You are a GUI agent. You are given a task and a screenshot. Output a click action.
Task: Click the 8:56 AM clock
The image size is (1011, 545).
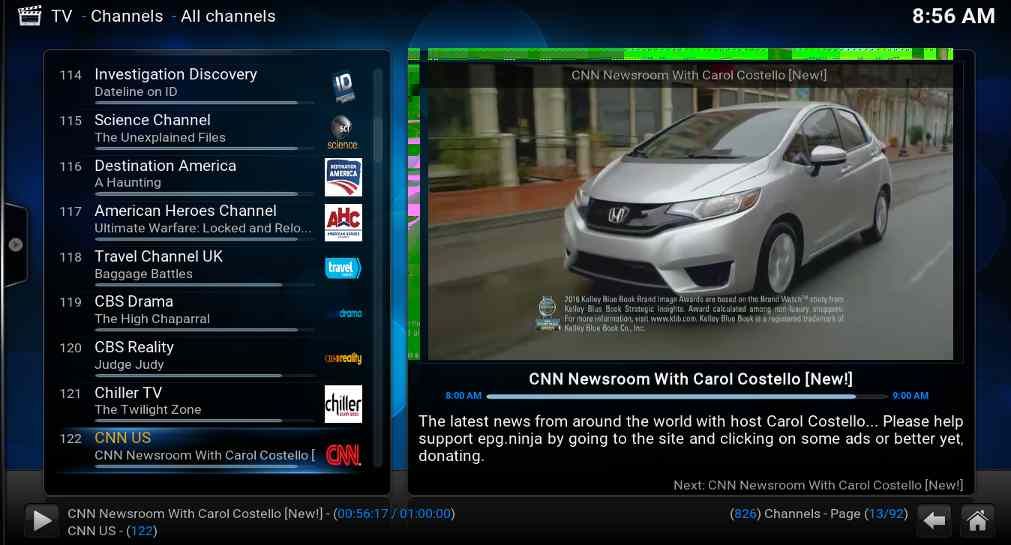click(x=954, y=16)
